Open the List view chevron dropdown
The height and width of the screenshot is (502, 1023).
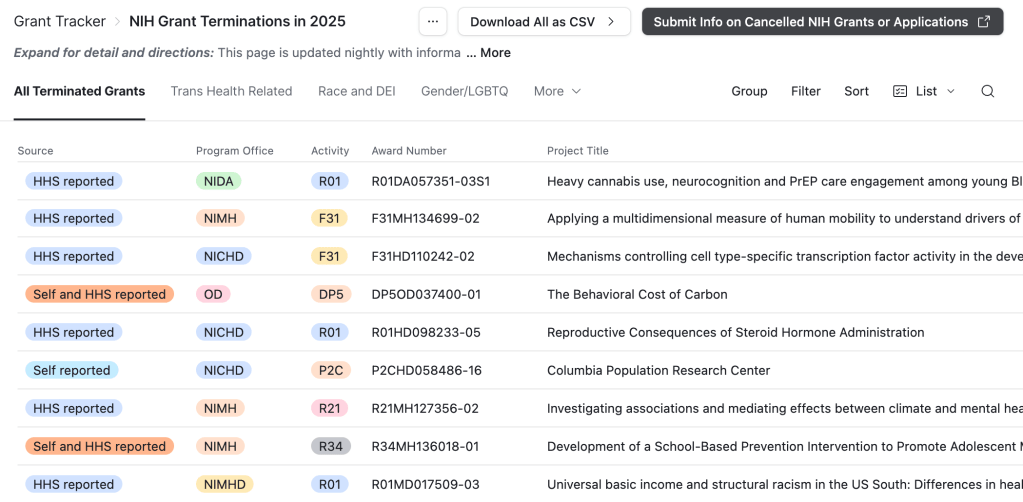click(951, 91)
